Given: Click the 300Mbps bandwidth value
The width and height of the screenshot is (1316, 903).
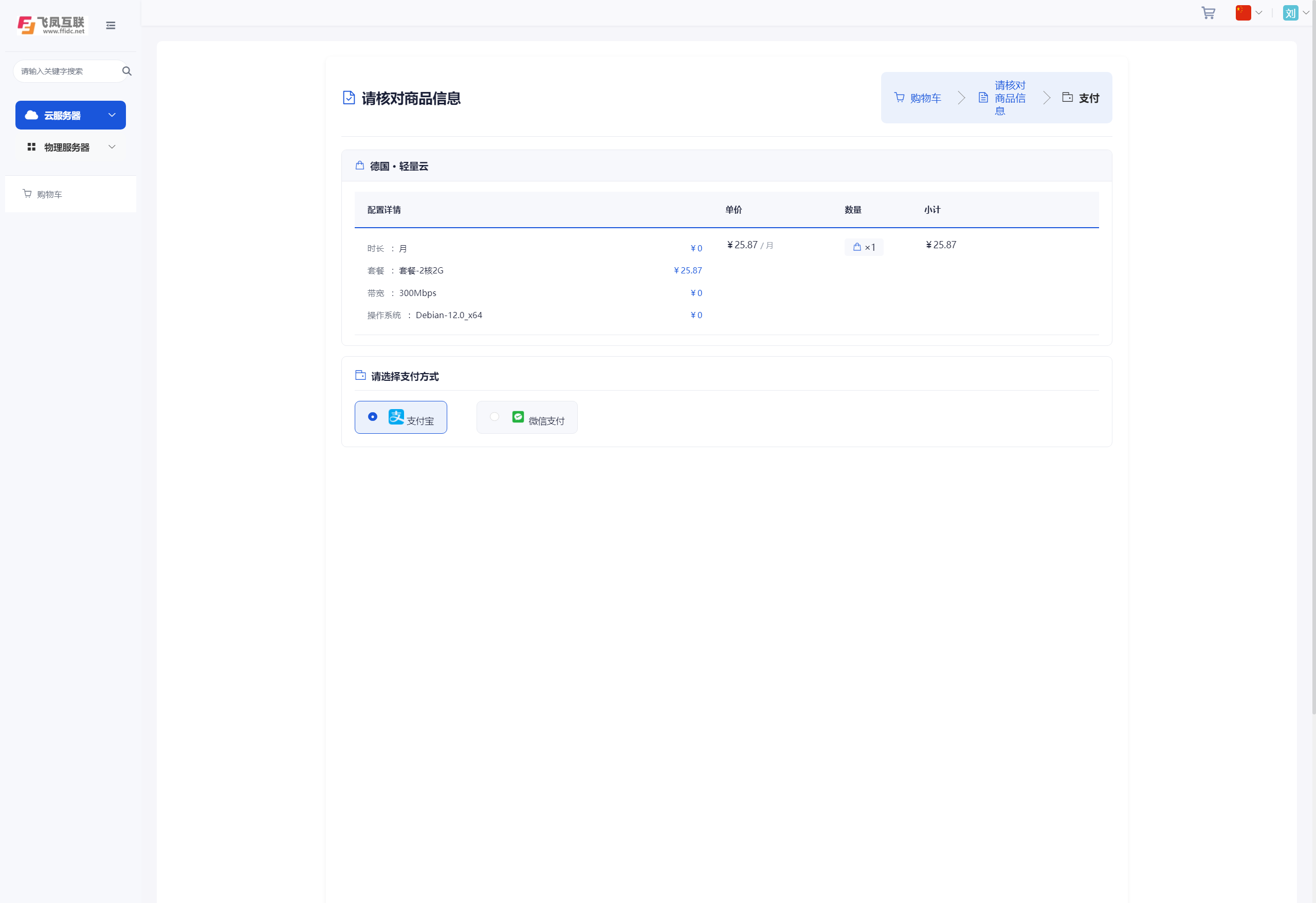Looking at the screenshot, I should point(418,293).
